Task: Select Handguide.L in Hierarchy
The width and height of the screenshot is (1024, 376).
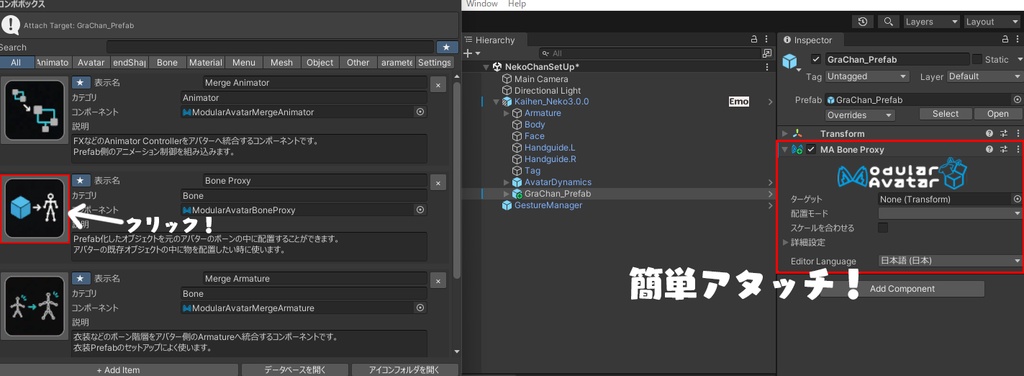Action: [550, 148]
